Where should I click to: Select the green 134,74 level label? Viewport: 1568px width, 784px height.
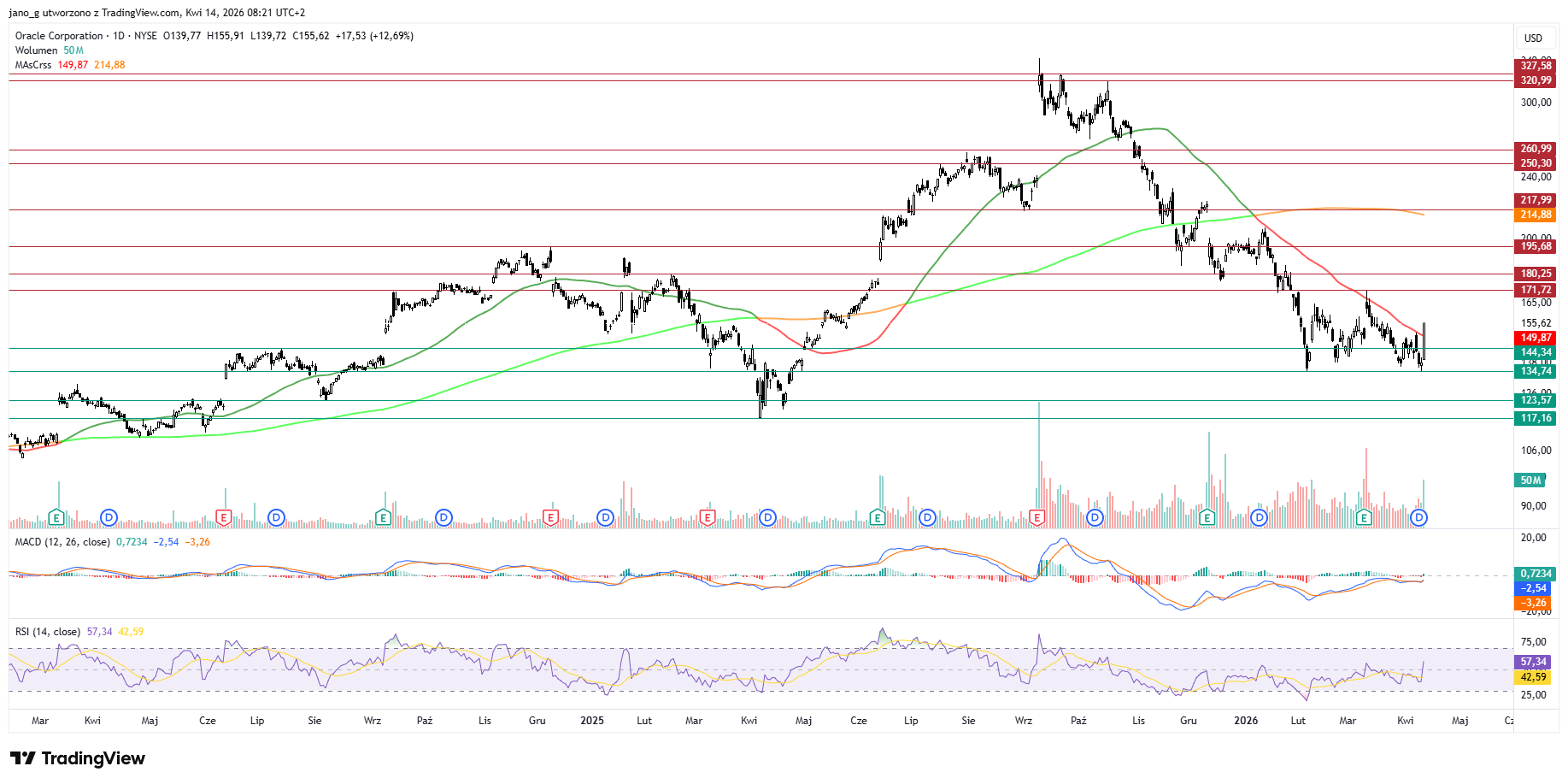pyautogui.click(x=1536, y=371)
